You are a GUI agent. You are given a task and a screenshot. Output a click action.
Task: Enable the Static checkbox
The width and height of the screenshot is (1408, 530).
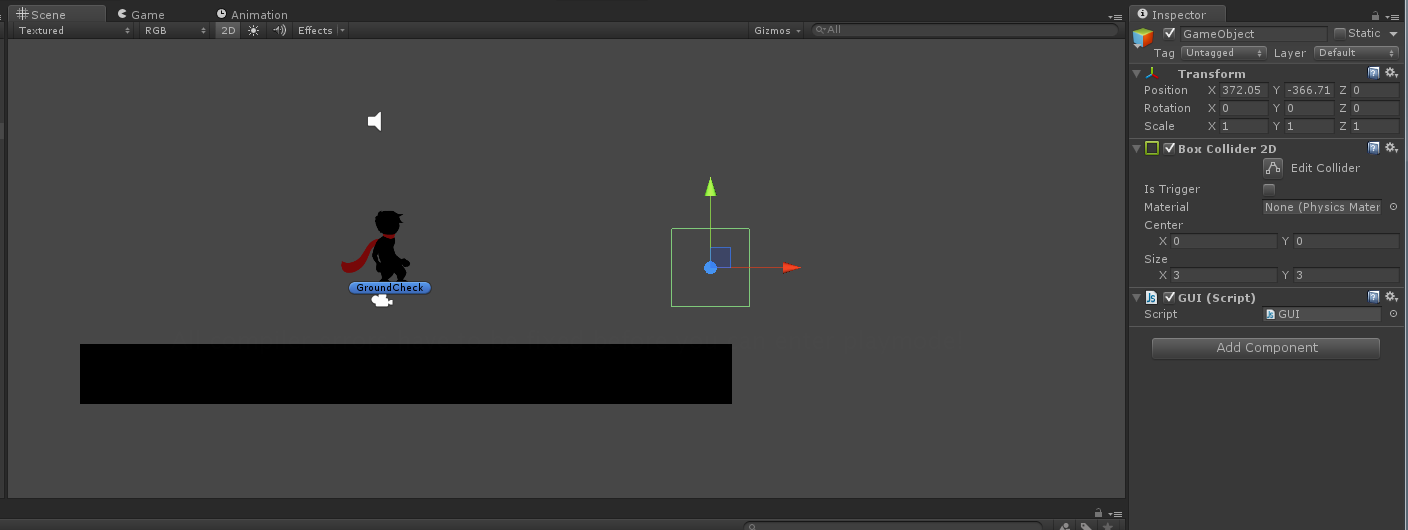[x=1340, y=33]
